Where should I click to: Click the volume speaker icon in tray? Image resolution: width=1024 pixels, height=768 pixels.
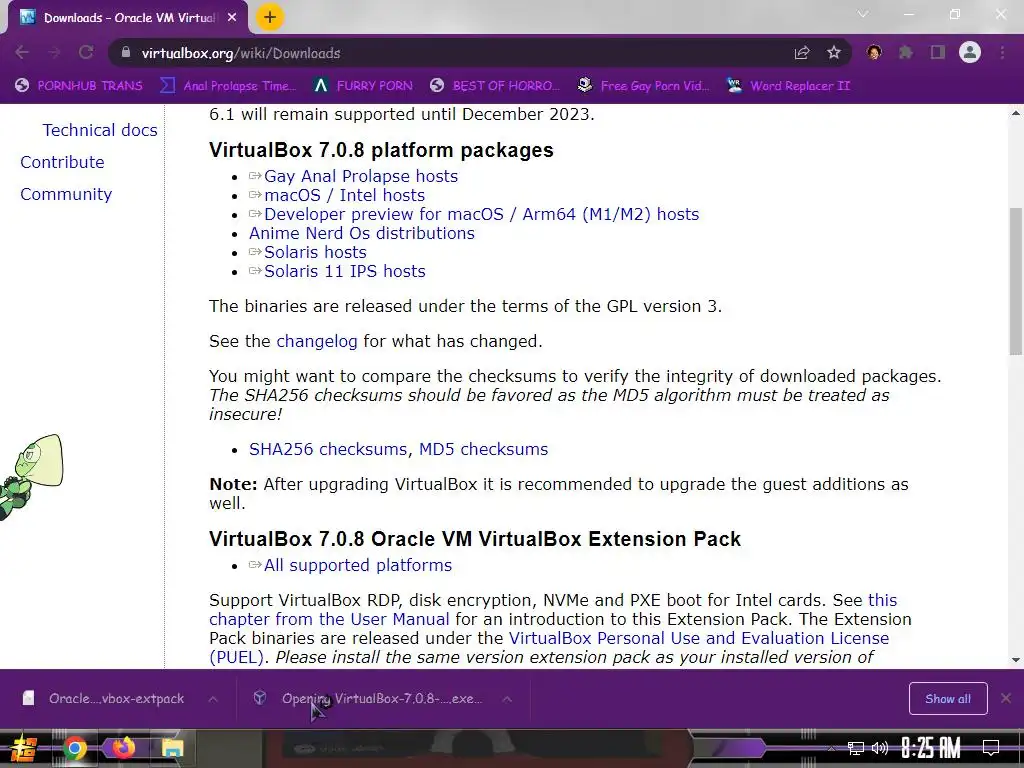pos(880,748)
